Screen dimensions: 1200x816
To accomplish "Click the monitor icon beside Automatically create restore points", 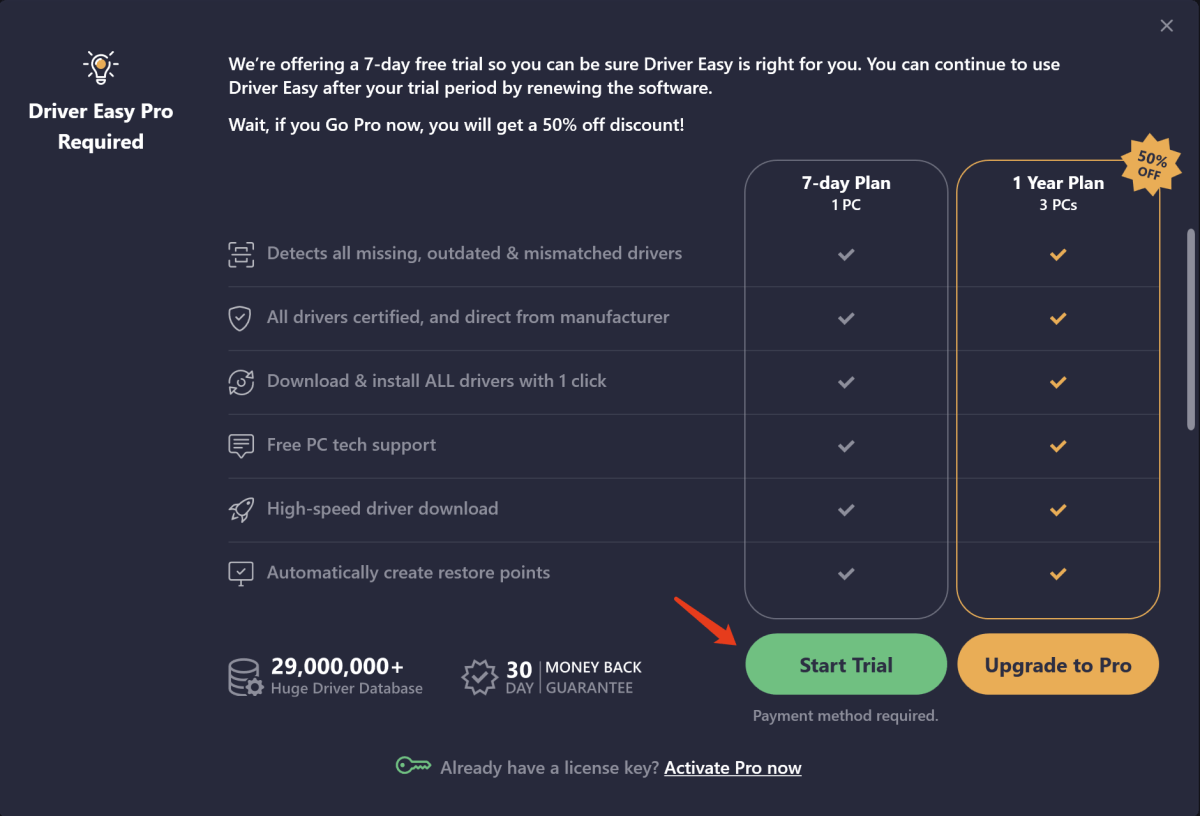I will click(x=241, y=574).
